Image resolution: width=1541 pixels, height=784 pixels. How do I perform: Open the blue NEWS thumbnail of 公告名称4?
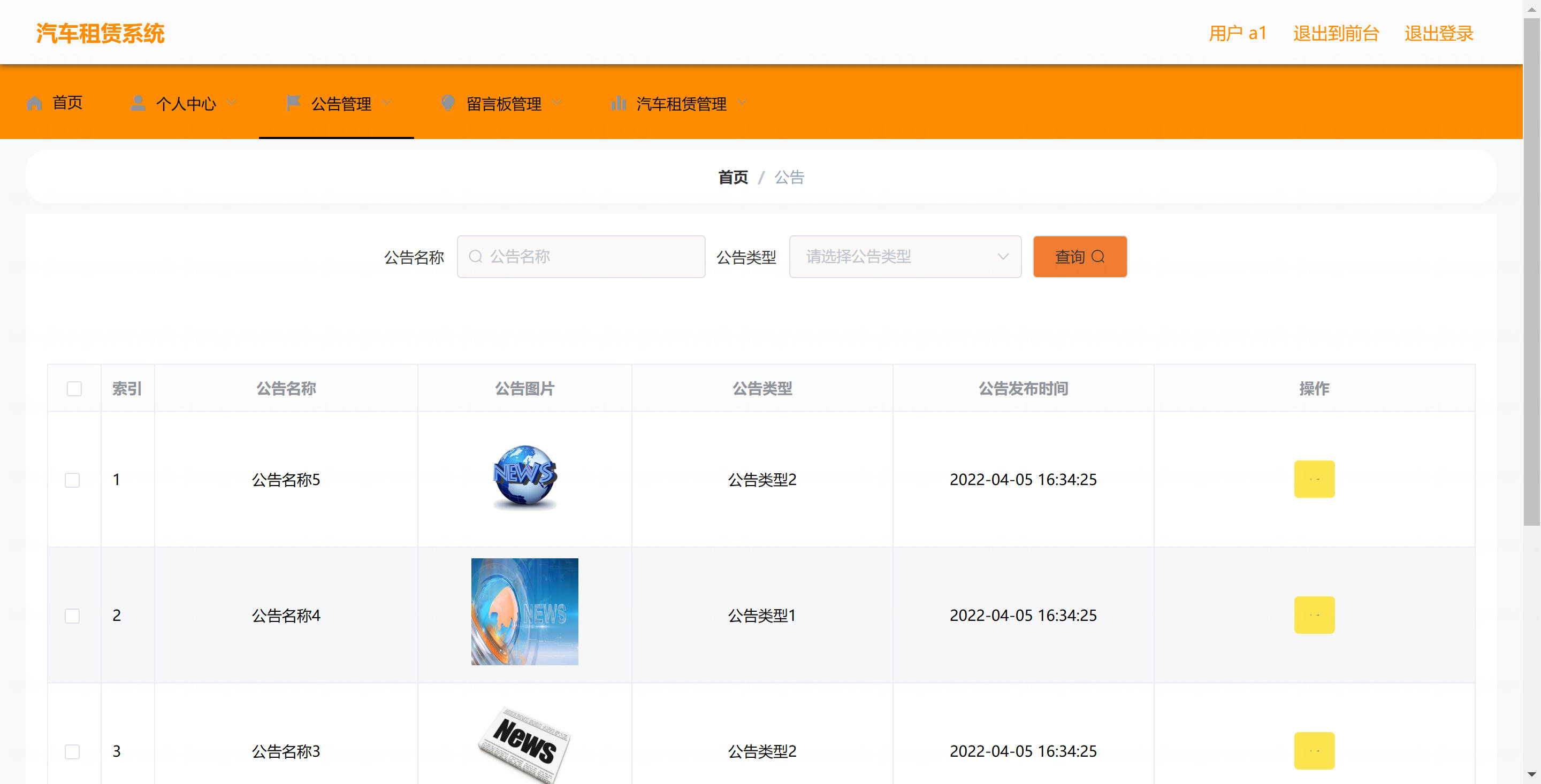524,612
